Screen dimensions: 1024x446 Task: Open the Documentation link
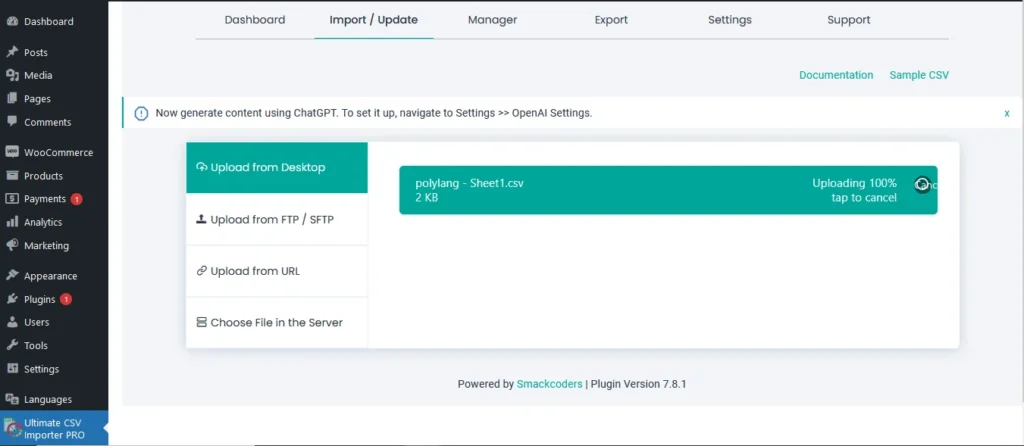(836, 75)
